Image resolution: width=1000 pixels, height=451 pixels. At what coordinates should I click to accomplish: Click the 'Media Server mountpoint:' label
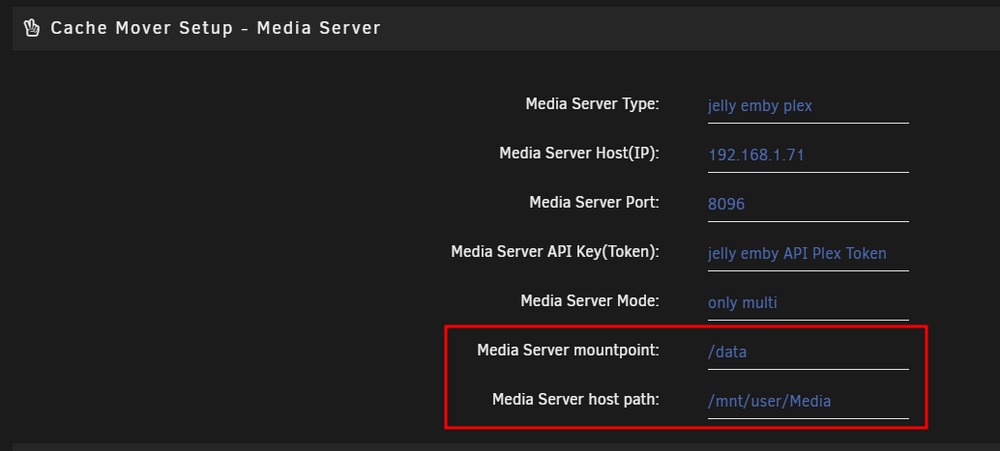pyautogui.click(x=568, y=350)
